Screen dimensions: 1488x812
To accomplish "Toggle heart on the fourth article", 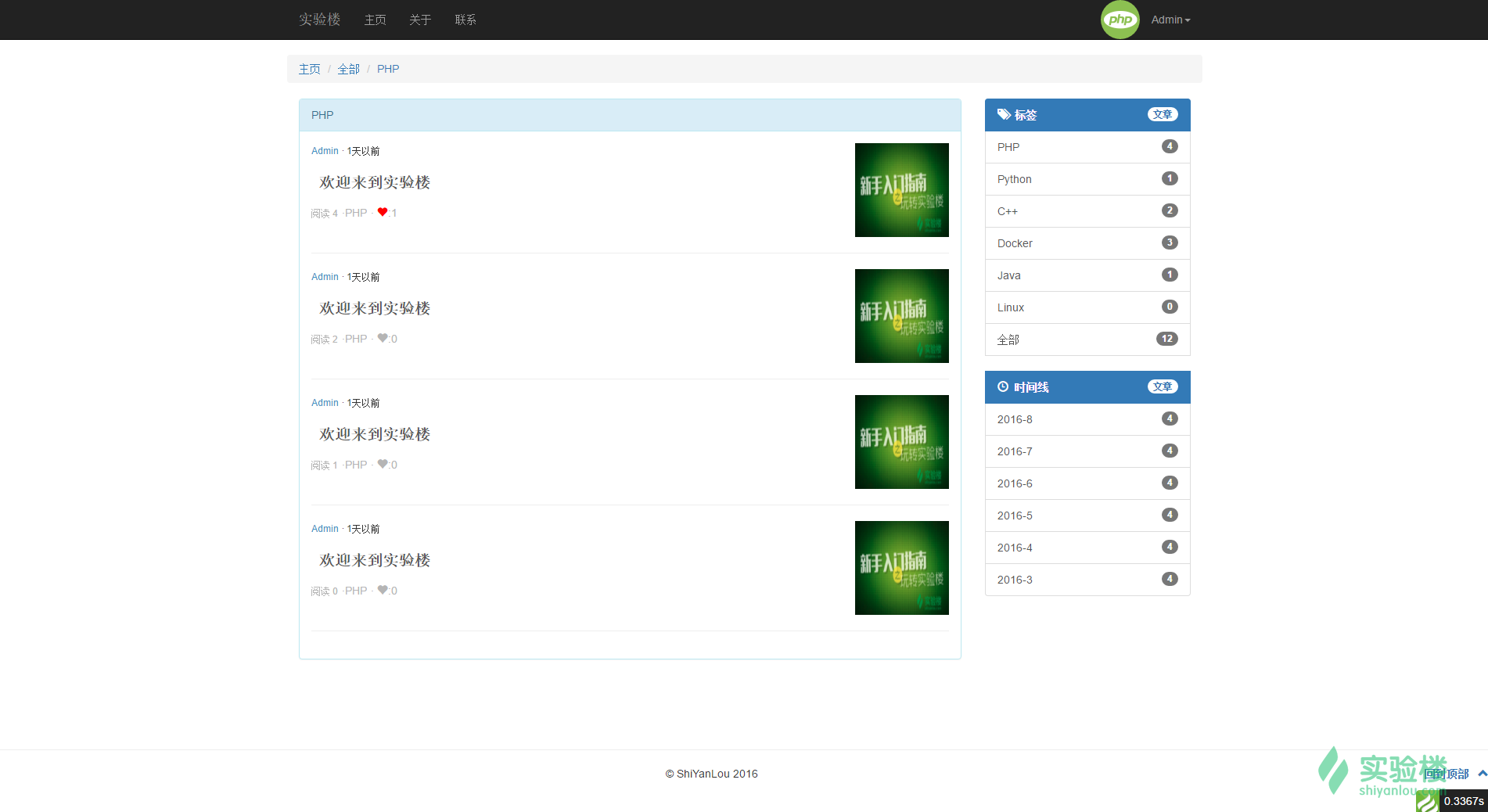I will point(383,590).
